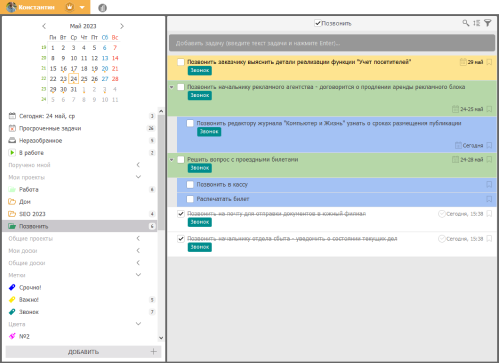Toggle the Позвонить header checkbox
499x363 pixels.
coord(318,23)
